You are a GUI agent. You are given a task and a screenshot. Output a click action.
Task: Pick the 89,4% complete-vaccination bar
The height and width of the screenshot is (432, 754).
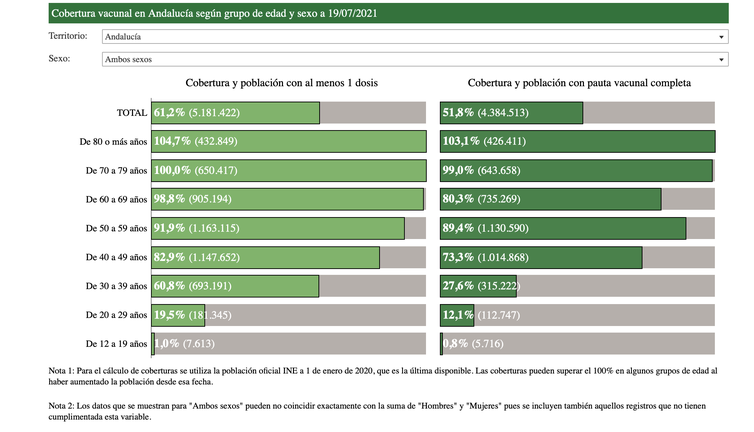(563, 228)
